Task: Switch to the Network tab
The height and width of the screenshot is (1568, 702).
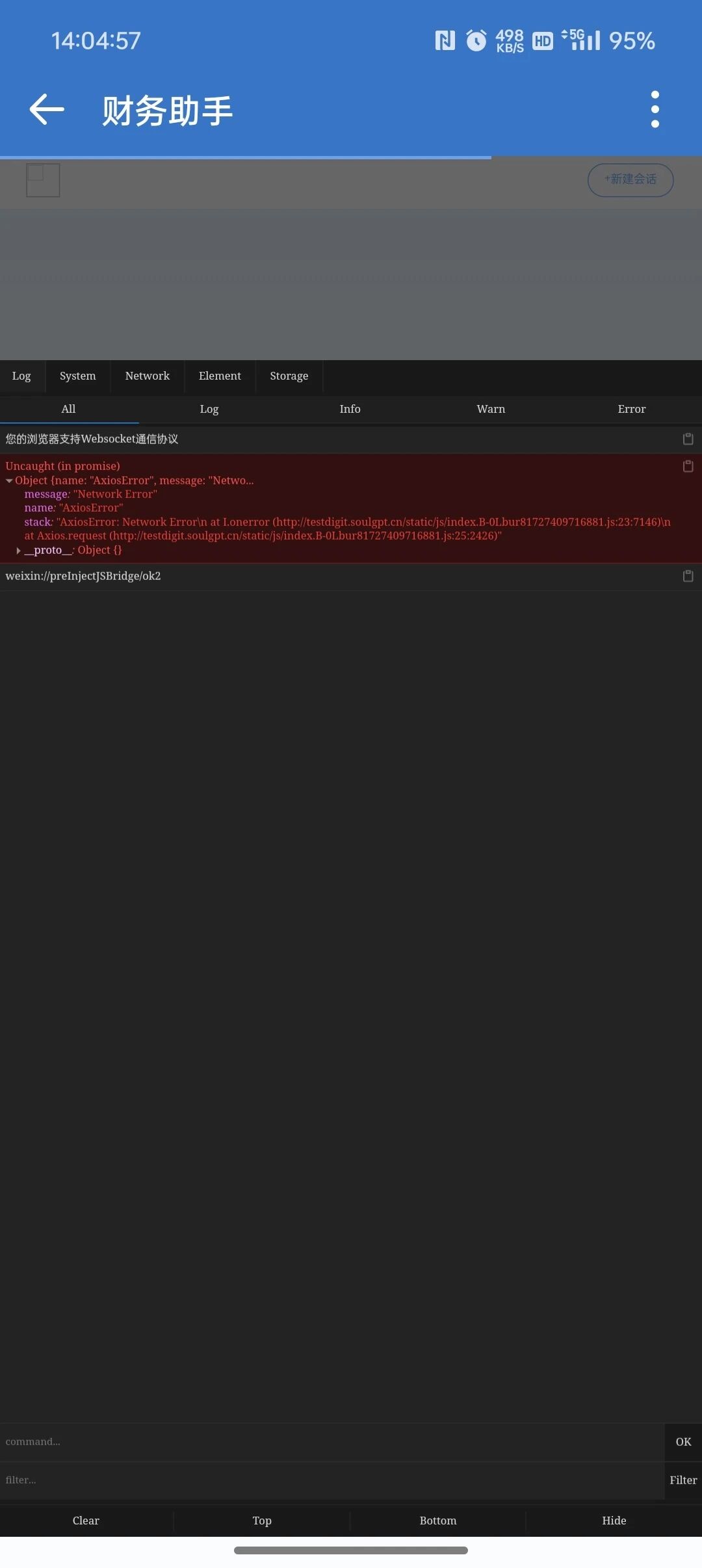Action: pos(148,376)
